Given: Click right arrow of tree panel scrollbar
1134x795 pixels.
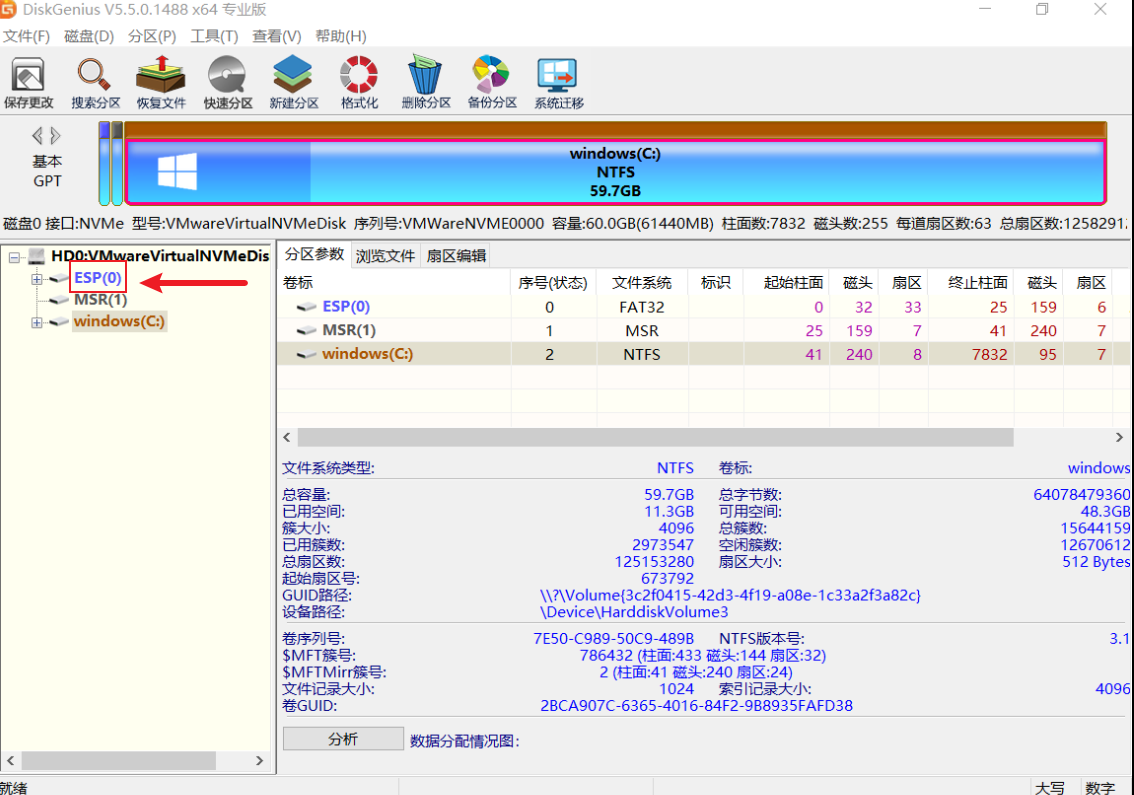Looking at the screenshot, I should pos(260,760).
